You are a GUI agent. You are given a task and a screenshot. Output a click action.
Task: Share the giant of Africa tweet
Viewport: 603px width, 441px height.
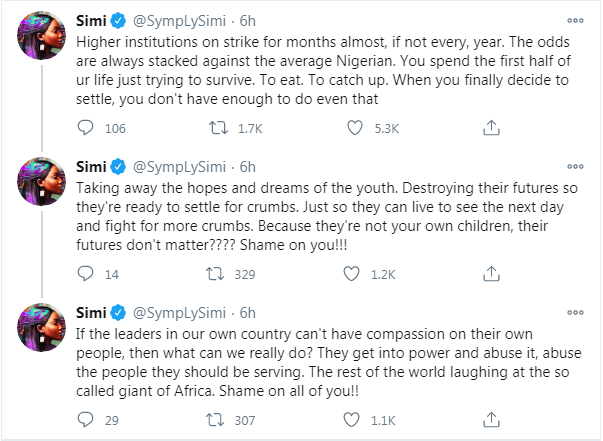[x=491, y=418]
